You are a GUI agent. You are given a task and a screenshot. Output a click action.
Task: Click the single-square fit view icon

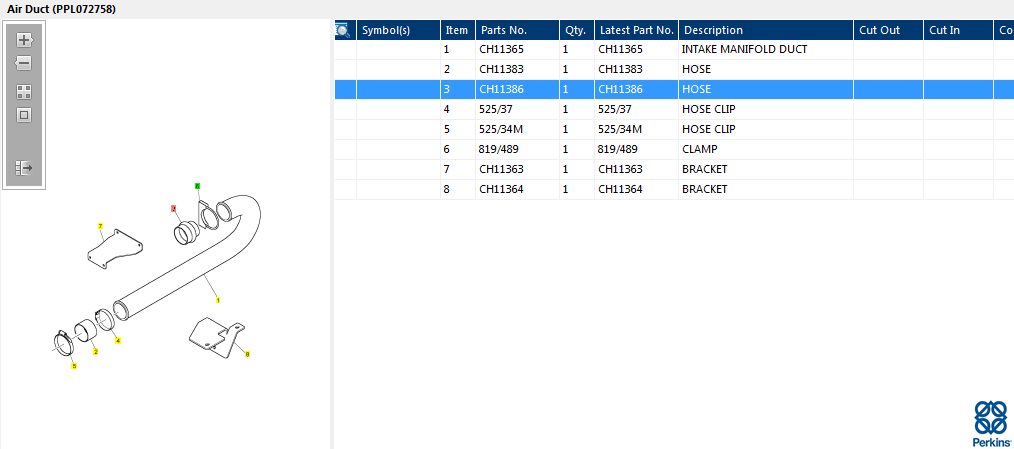[x=24, y=114]
